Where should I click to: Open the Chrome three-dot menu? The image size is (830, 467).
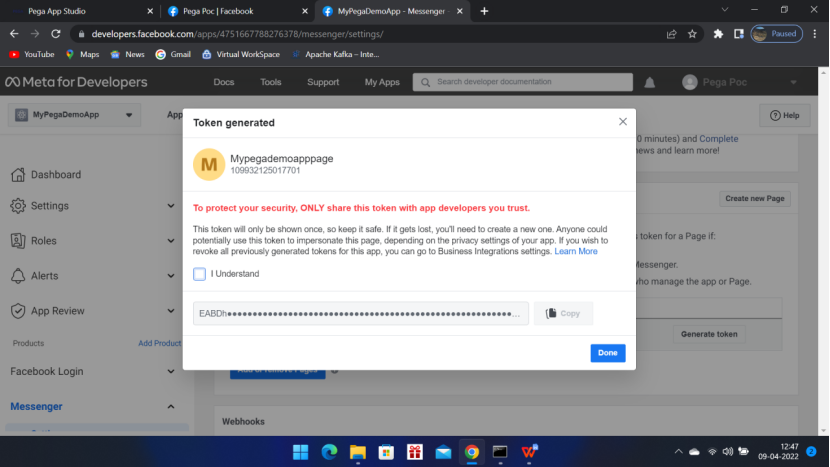(x=815, y=34)
